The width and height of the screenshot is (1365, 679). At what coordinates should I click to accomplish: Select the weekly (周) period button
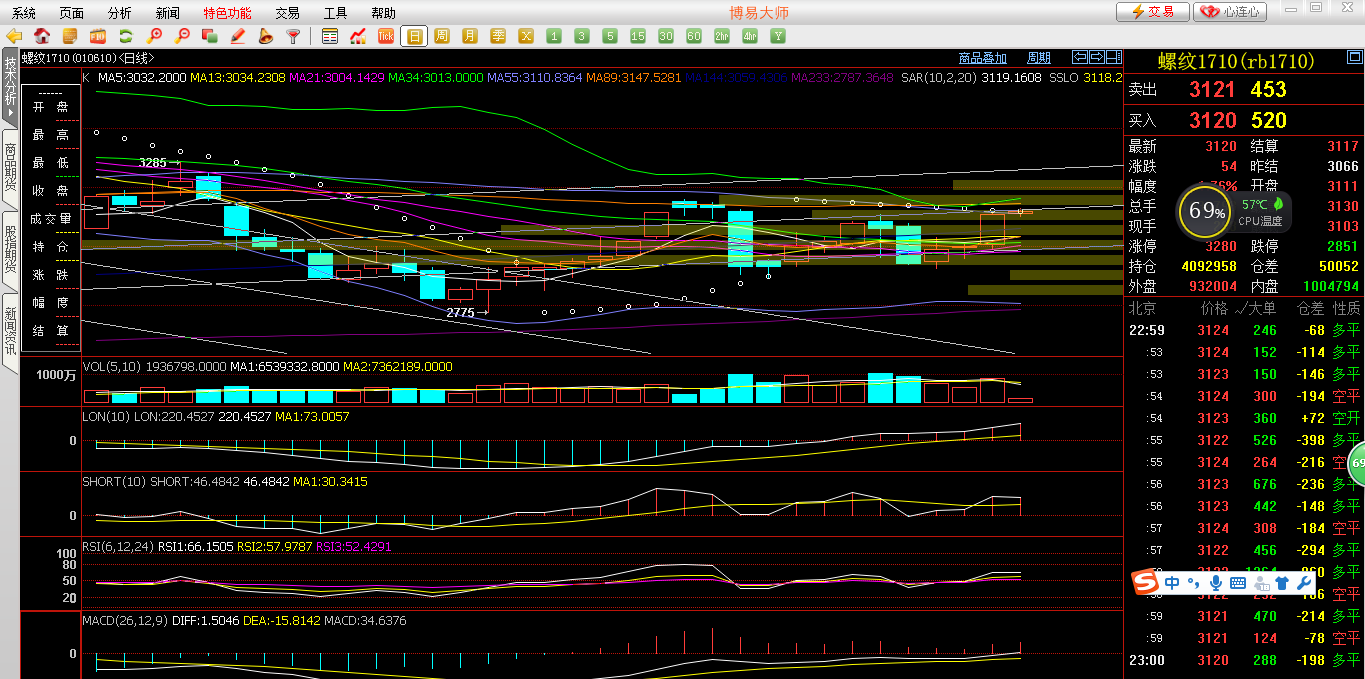pos(442,36)
